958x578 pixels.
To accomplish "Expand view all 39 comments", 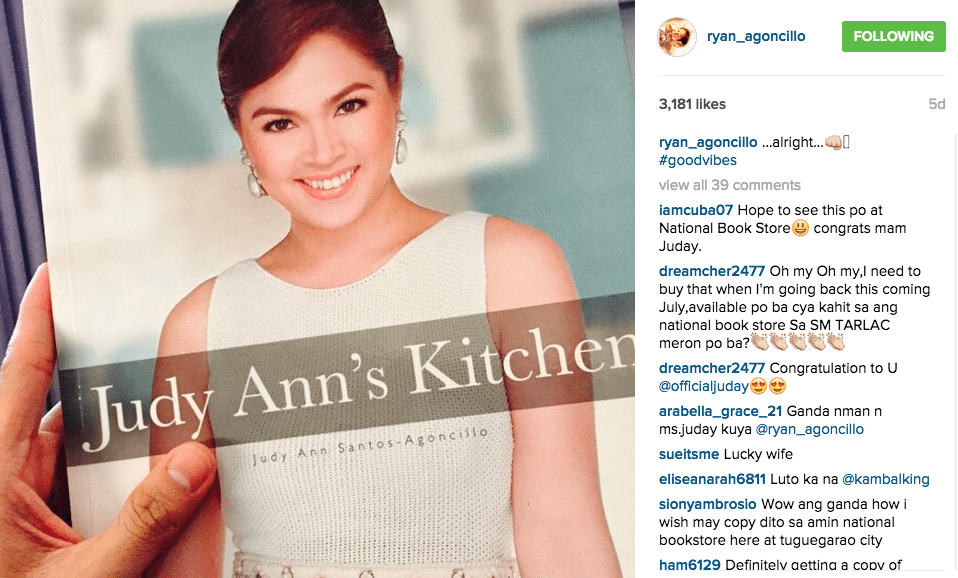I will (x=729, y=185).
